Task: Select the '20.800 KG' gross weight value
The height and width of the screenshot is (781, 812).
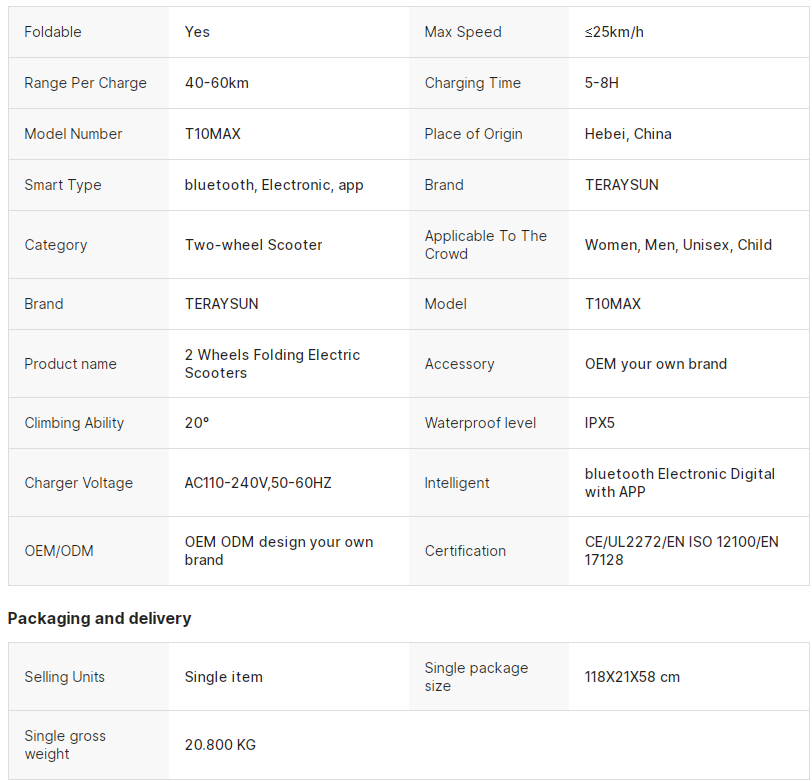Action: pos(220,745)
